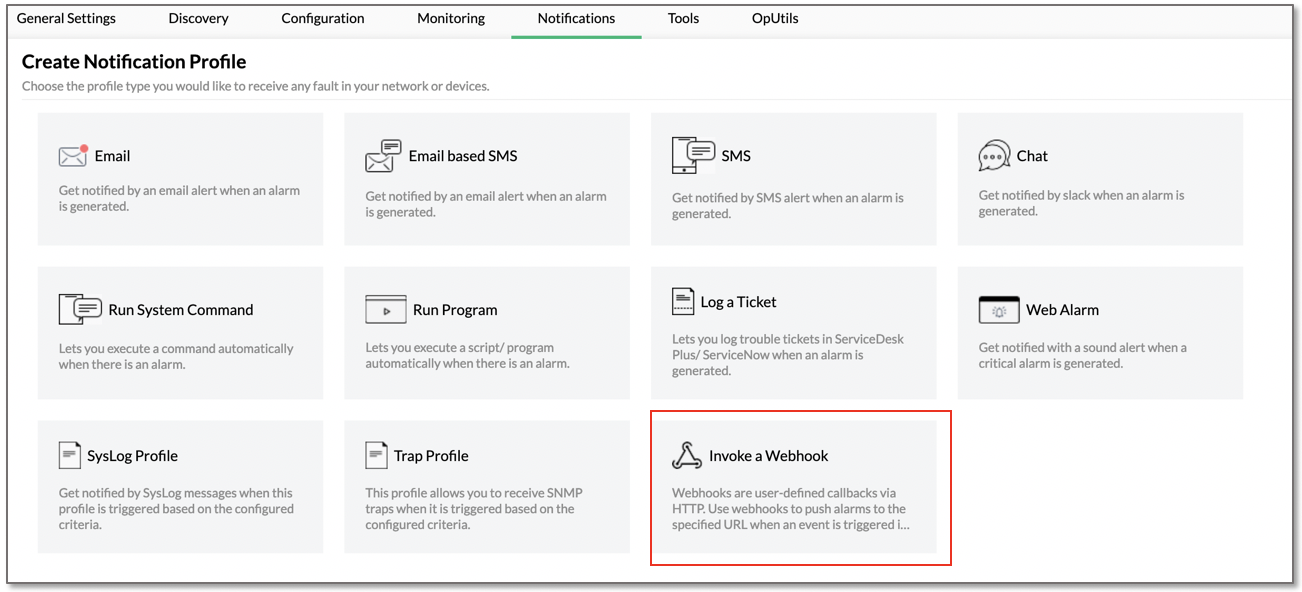Click the SysLog Profile document icon

coord(69,455)
